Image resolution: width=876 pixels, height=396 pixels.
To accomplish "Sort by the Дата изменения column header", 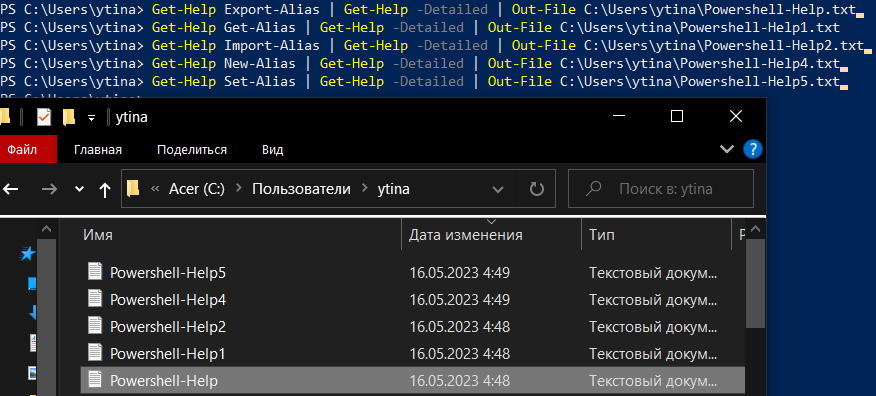I will click(465, 235).
